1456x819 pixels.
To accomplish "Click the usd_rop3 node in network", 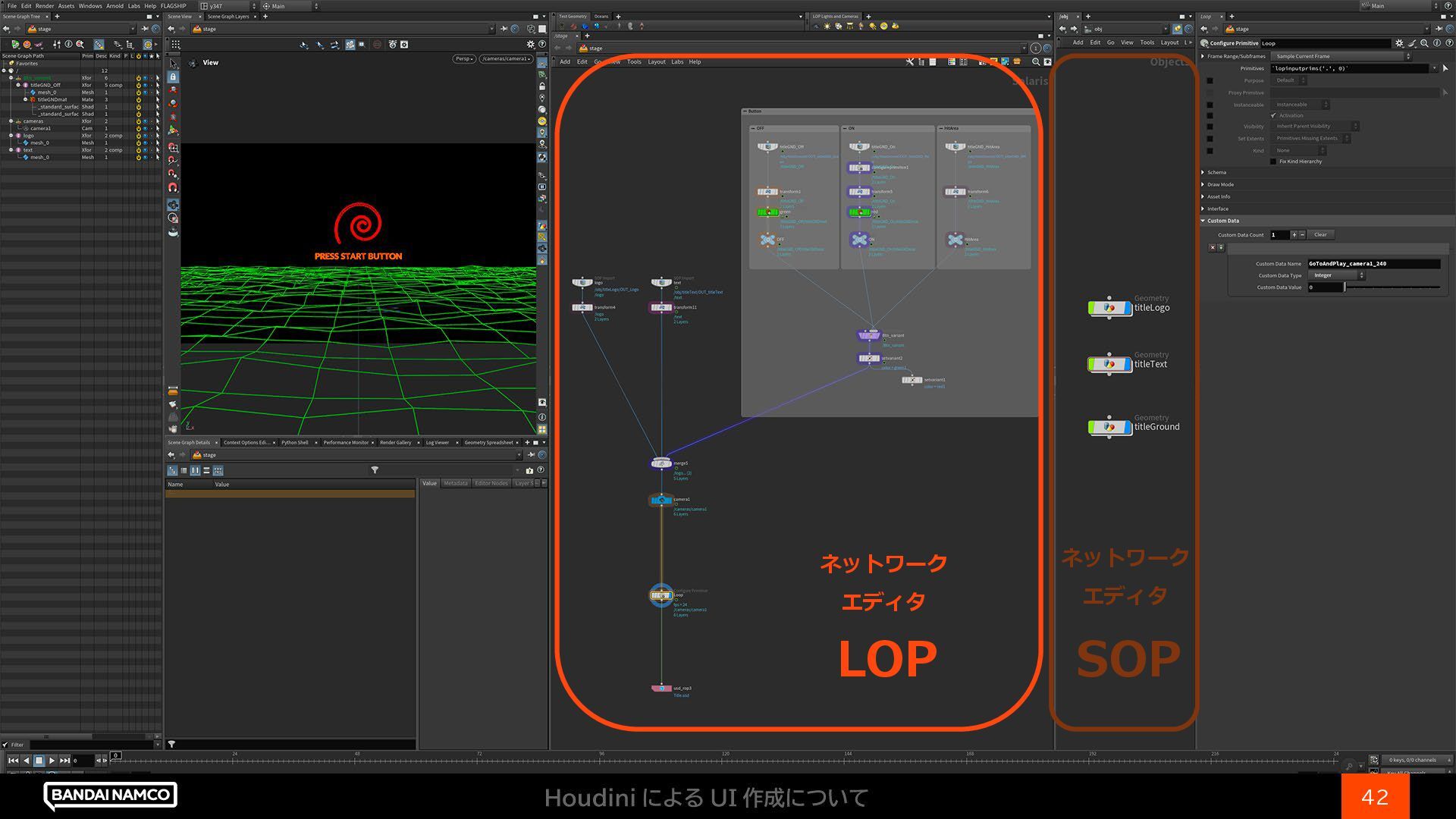I will point(661,689).
